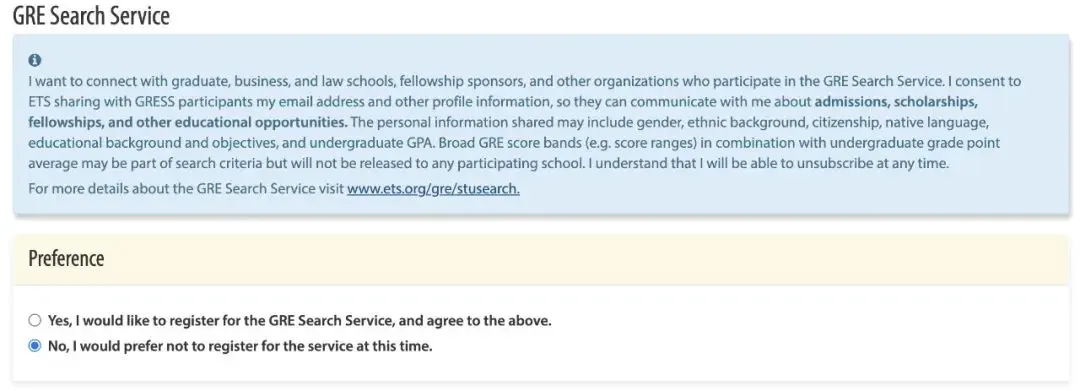Screen dimensions: 1080x391
Task: Click the 'No, I would prefer not' label text
Action: click(240, 346)
